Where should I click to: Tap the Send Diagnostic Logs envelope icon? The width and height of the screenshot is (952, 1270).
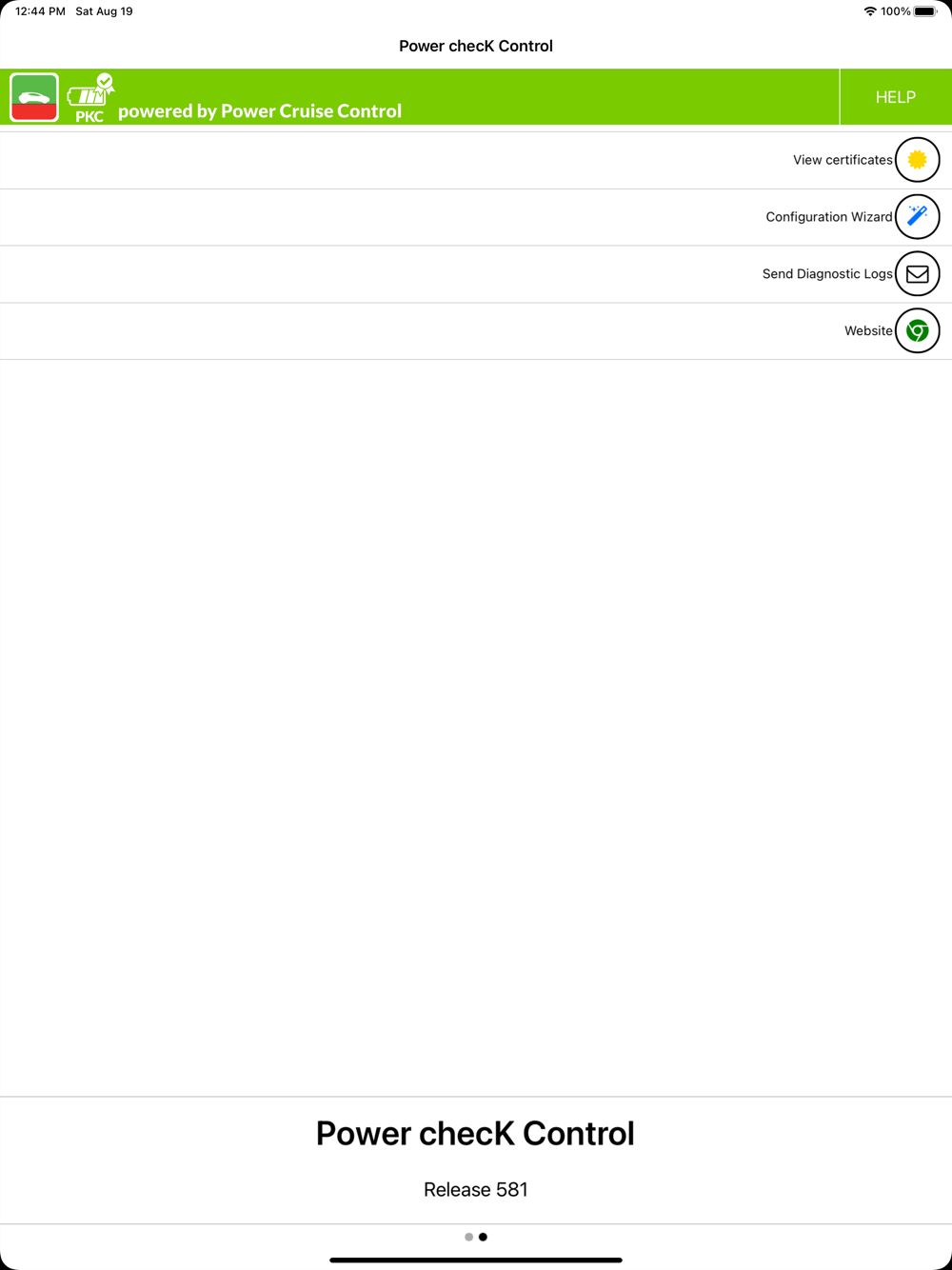917,274
